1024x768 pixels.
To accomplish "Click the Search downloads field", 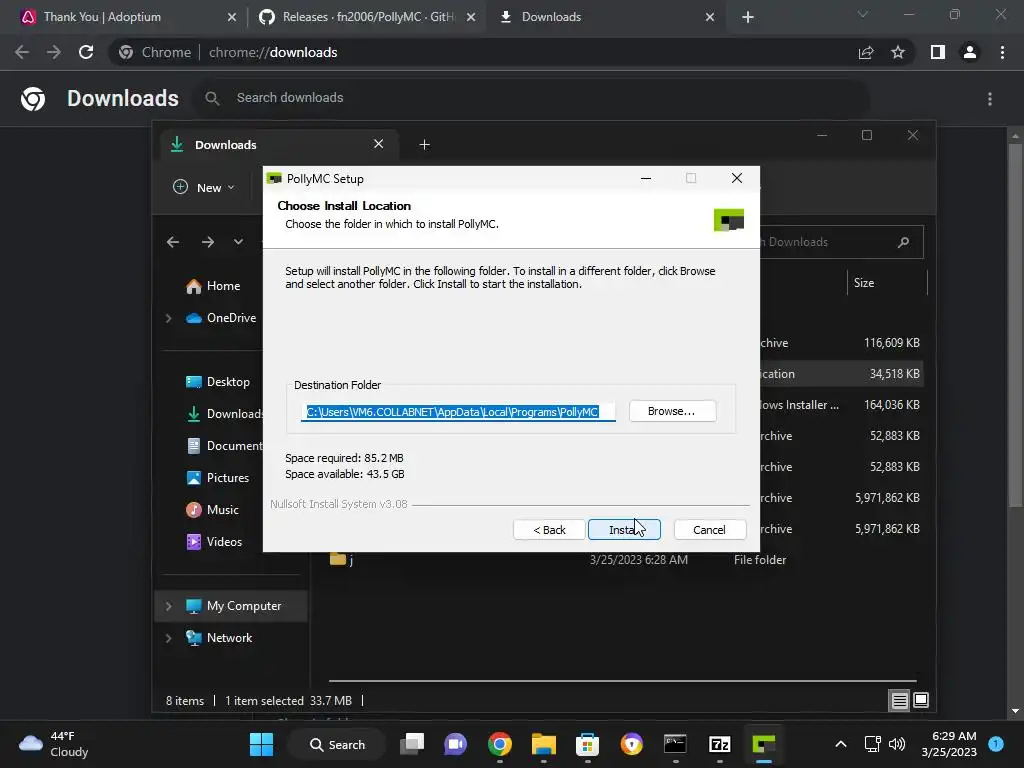I will 532,98.
